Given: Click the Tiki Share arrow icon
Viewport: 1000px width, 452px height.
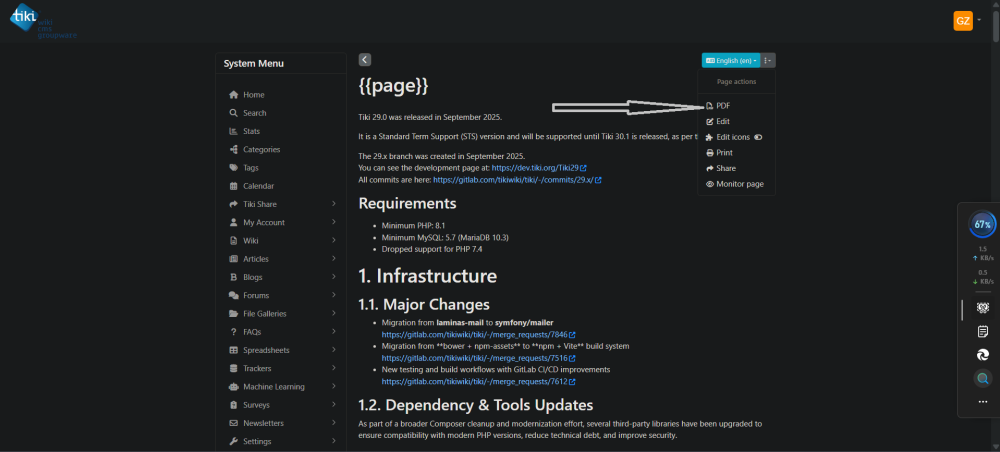Looking at the screenshot, I should tap(233, 204).
